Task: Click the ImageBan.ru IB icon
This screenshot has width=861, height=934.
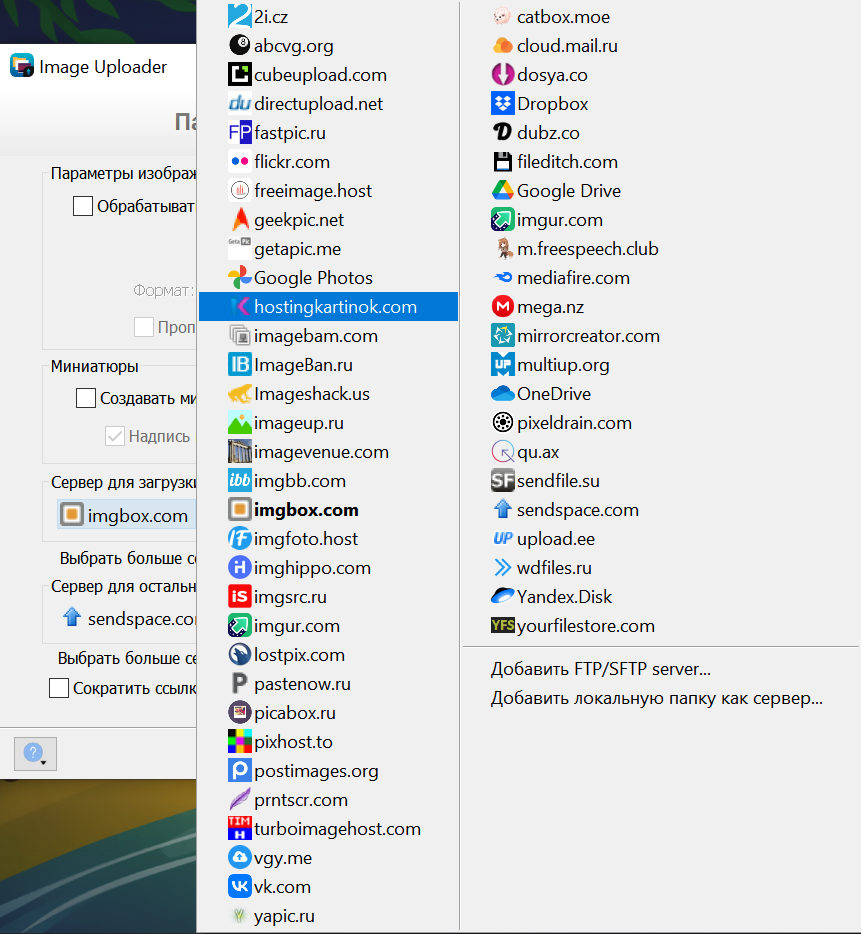Action: [x=240, y=365]
